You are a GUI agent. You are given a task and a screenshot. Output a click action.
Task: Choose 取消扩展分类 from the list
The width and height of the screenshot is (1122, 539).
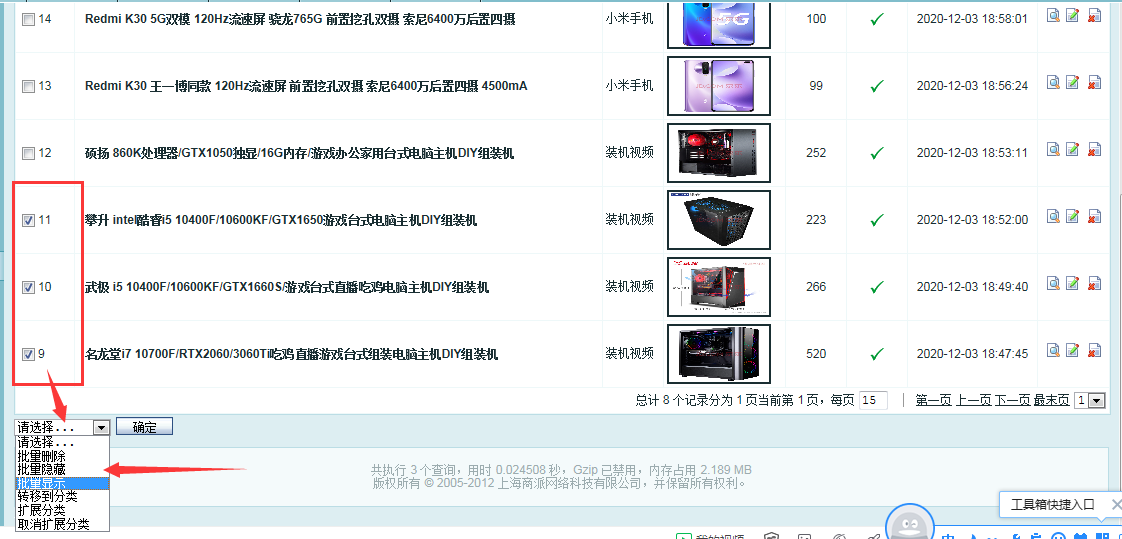[x=62, y=524]
